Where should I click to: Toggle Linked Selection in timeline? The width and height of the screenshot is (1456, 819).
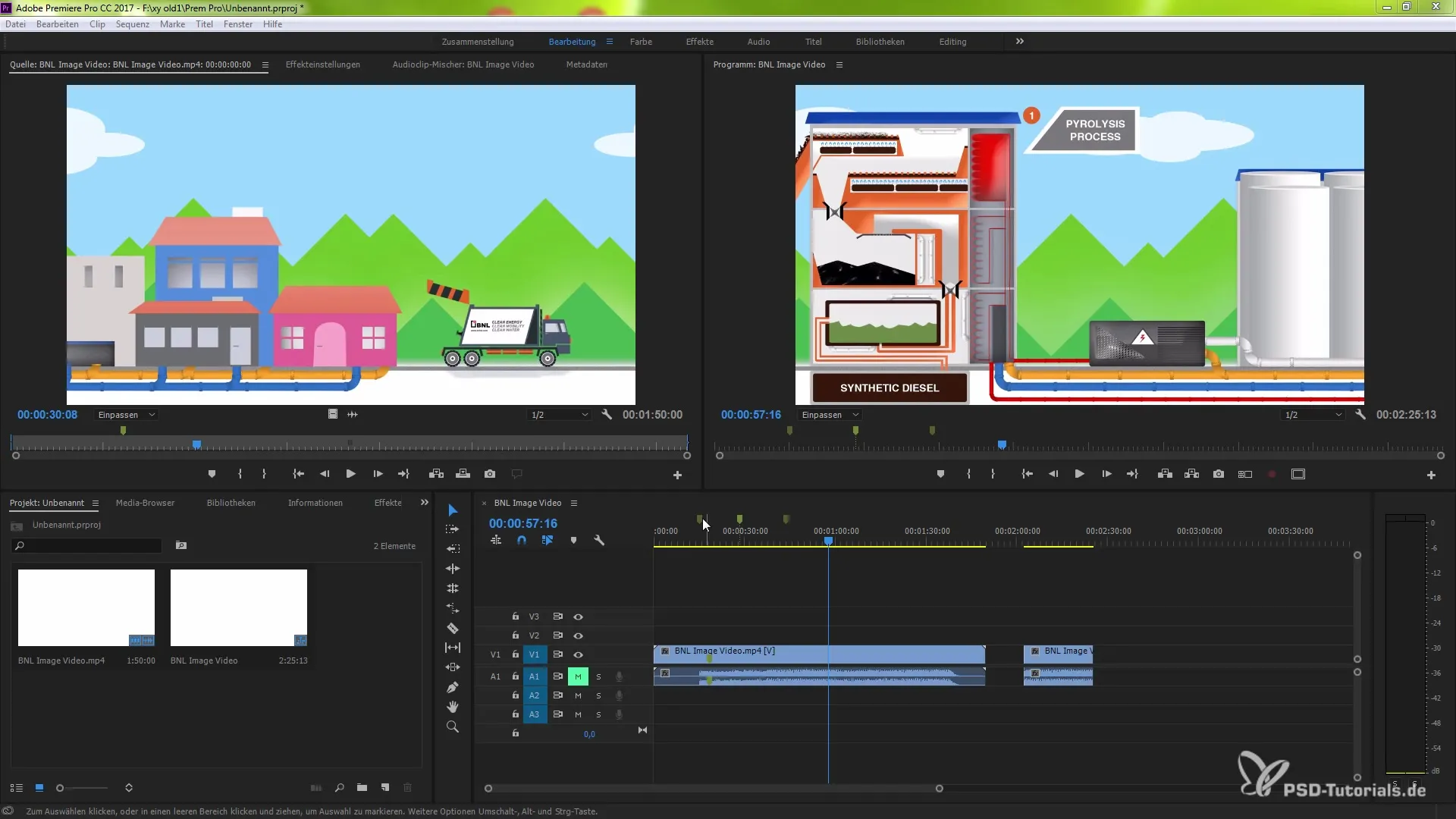[548, 541]
